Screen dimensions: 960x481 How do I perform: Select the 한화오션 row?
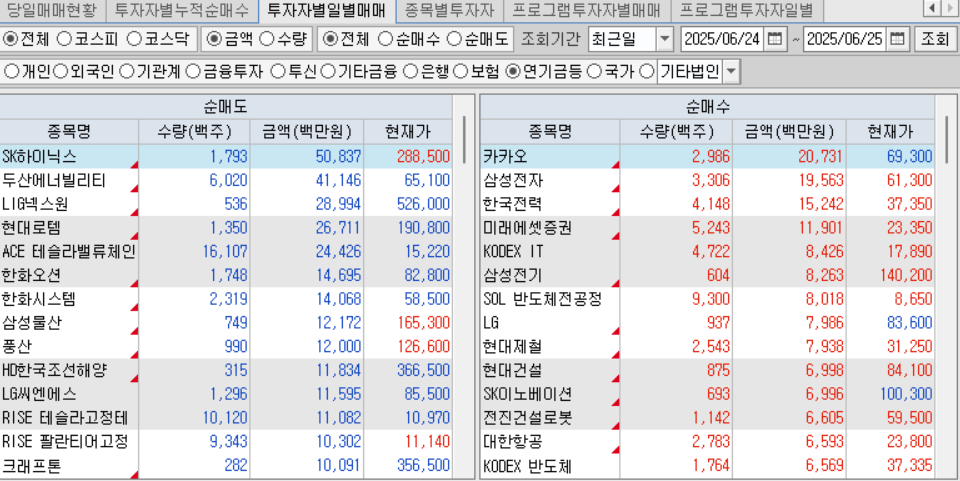click(x=226, y=275)
